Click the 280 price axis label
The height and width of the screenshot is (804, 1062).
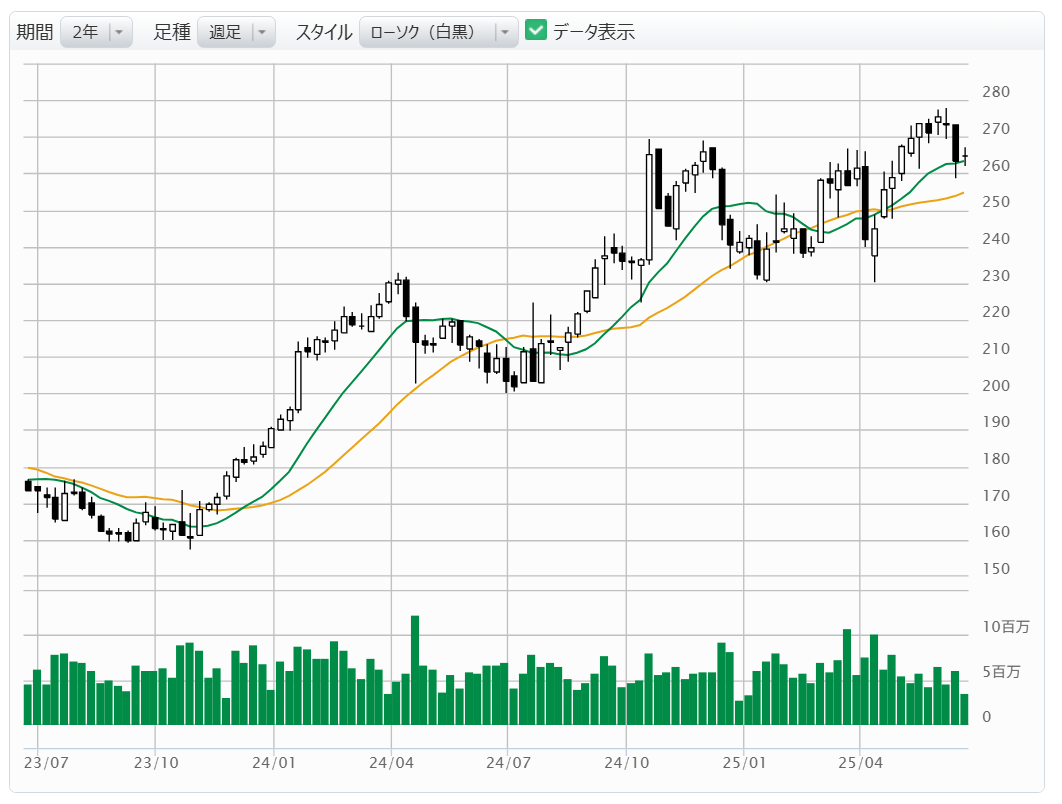[996, 92]
